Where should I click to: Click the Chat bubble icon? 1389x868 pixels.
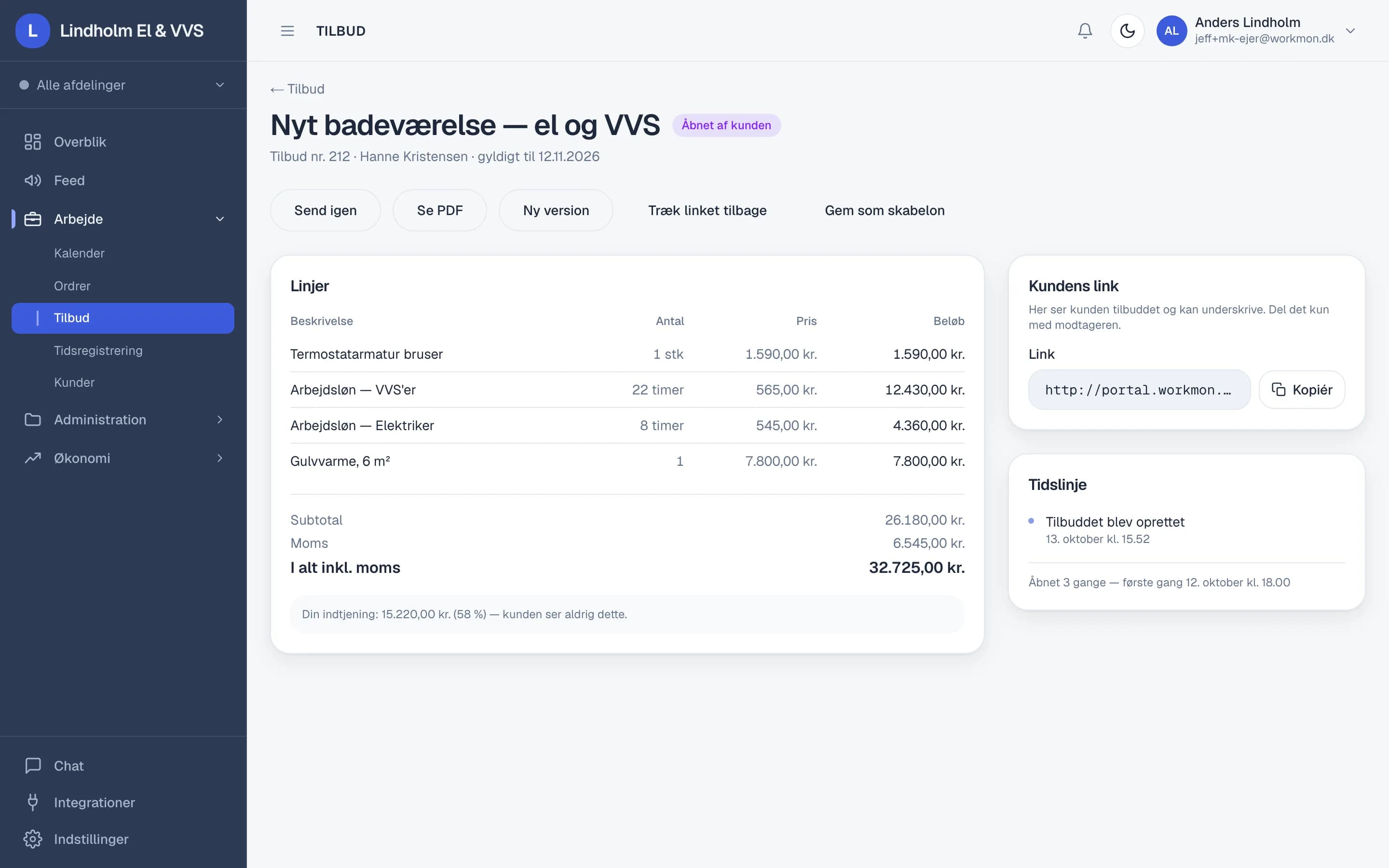click(x=33, y=766)
